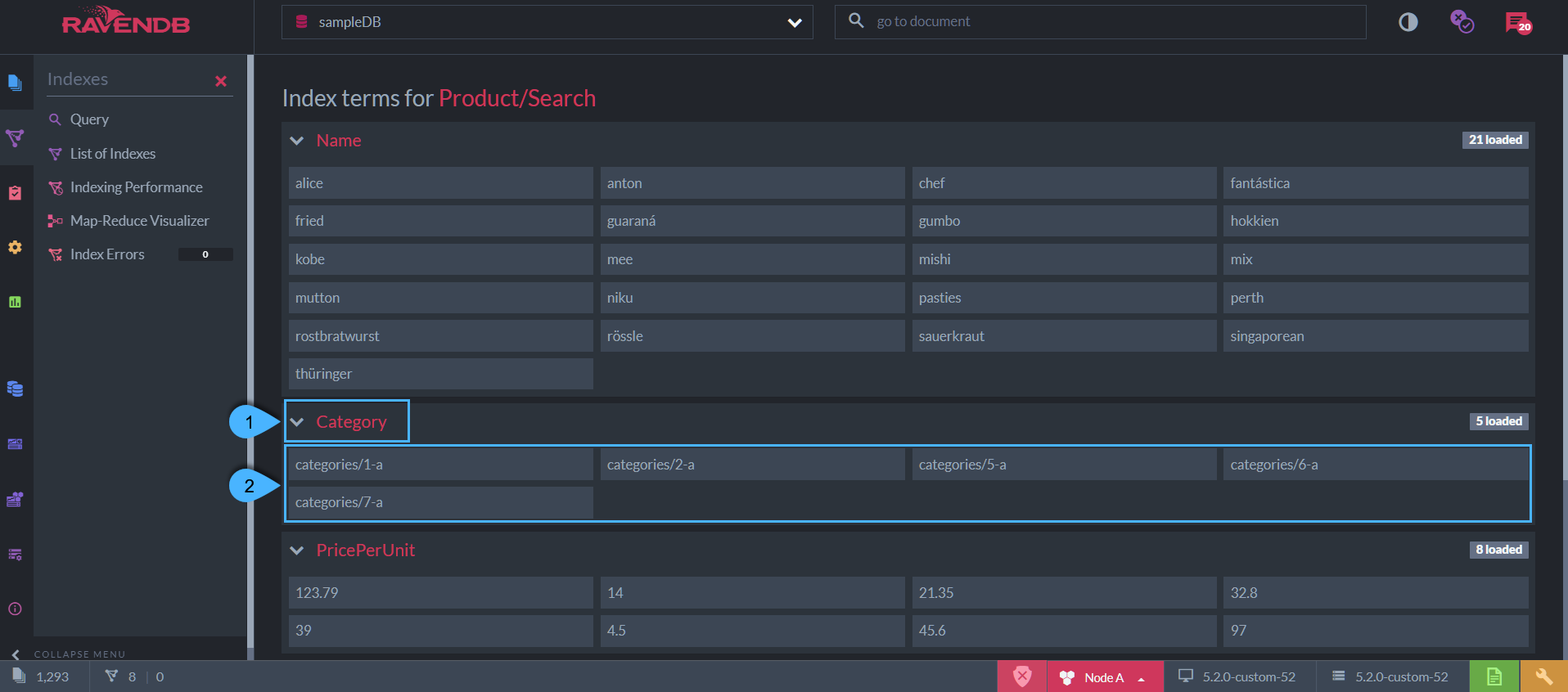Click the Product/Search index name
This screenshot has height=692, width=1568.
pos(517,98)
